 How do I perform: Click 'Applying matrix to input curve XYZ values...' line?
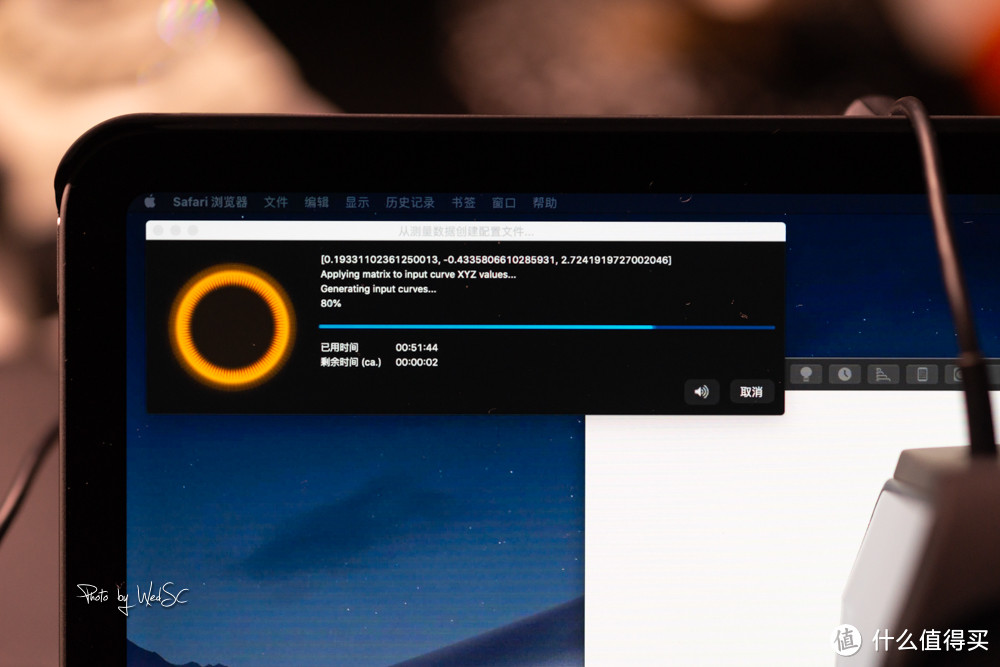click(x=418, y=274)
